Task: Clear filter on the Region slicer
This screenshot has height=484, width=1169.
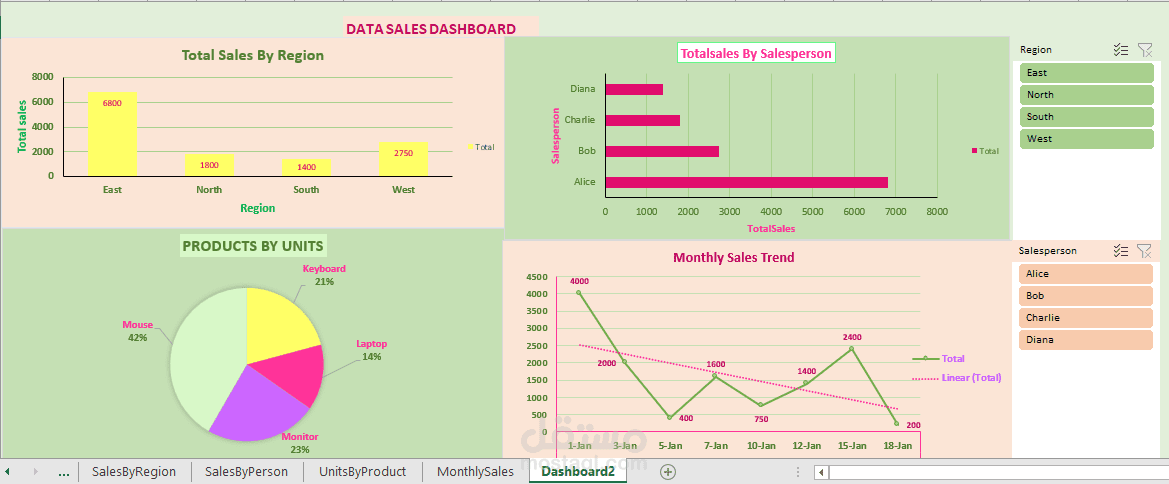Action: (1145, 50)
